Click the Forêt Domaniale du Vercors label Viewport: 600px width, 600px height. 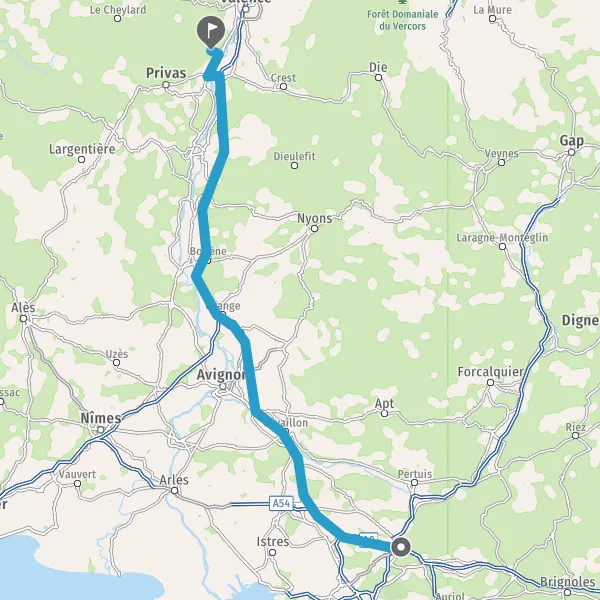tap(402, 20)
